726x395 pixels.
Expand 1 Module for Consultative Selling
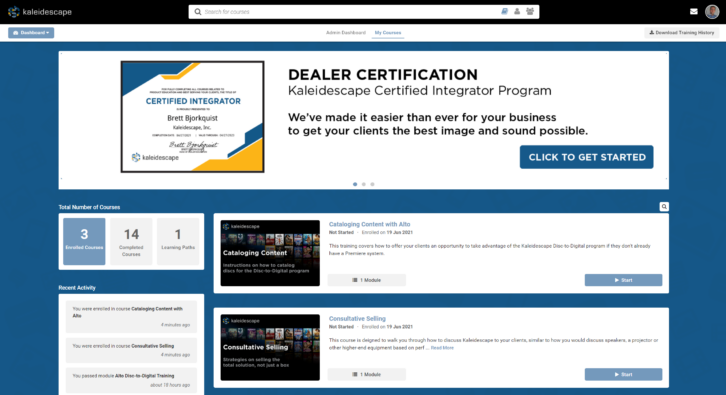pyautogui.click(x=367, y=375)
